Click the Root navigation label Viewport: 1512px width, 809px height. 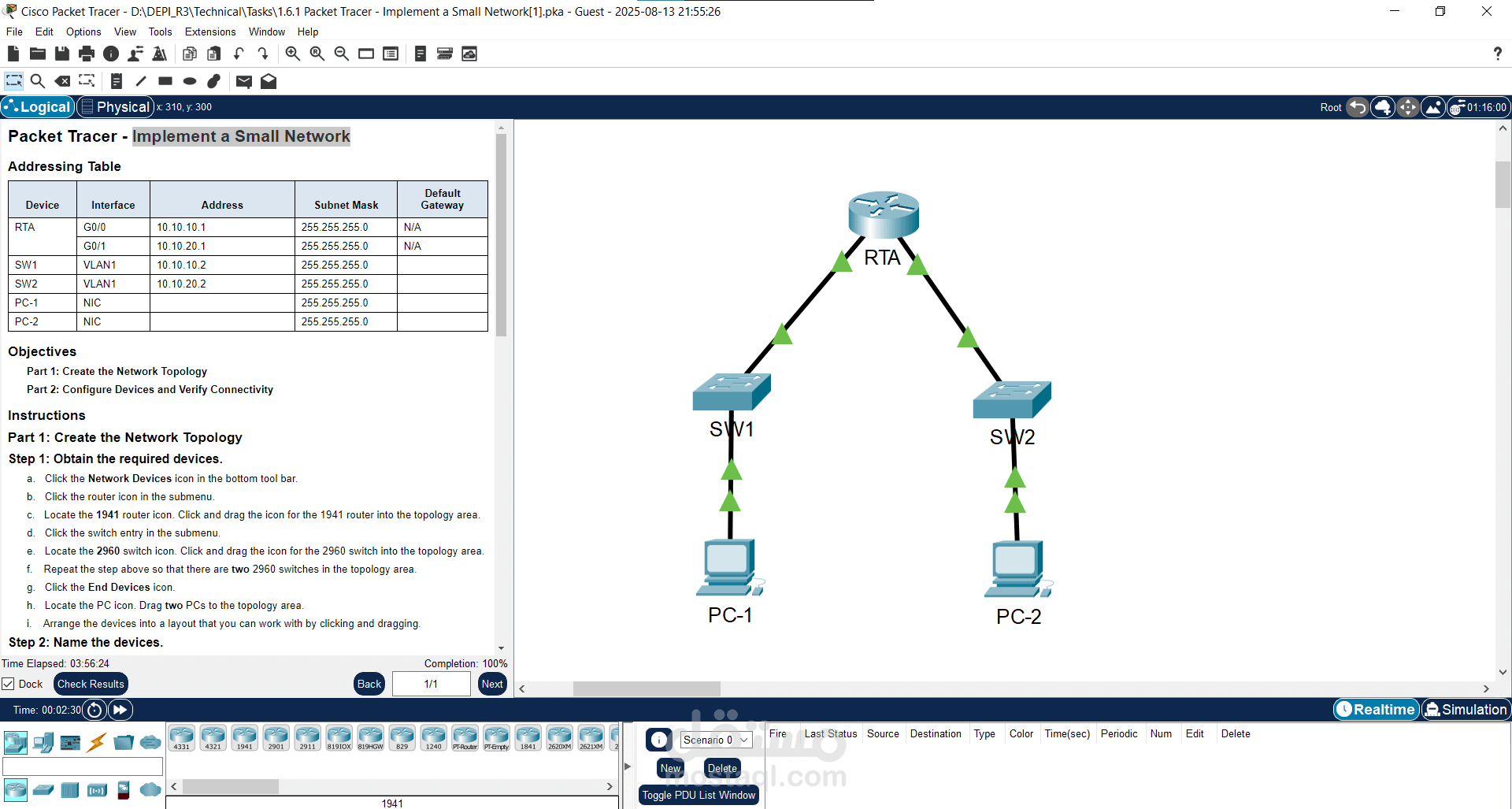(1331, 107)
